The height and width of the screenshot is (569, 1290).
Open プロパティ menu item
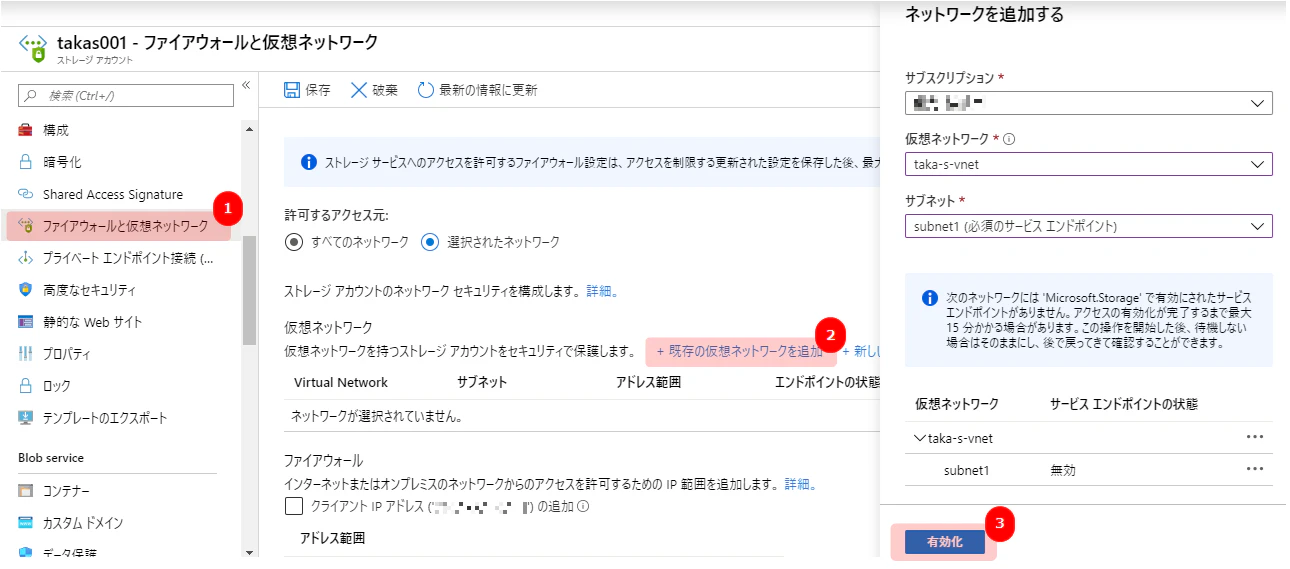(67, 354)
